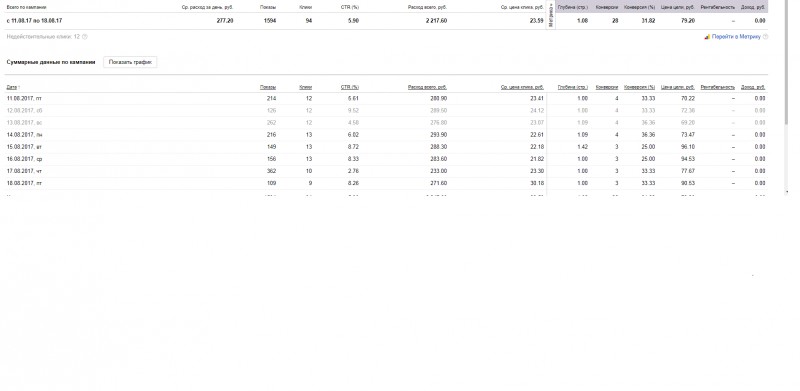Select the 15.08.2017, вт date row
This screenshot has width=800, height=391.
pyautogui.click(x=387, y=147)
